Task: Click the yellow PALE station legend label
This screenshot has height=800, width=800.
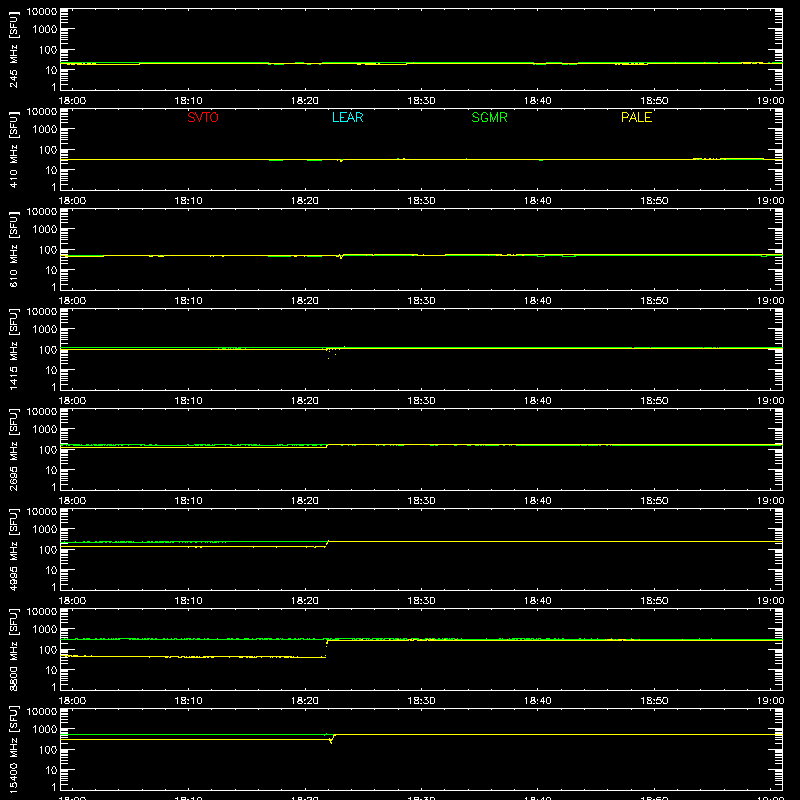Action: (636, 117)
